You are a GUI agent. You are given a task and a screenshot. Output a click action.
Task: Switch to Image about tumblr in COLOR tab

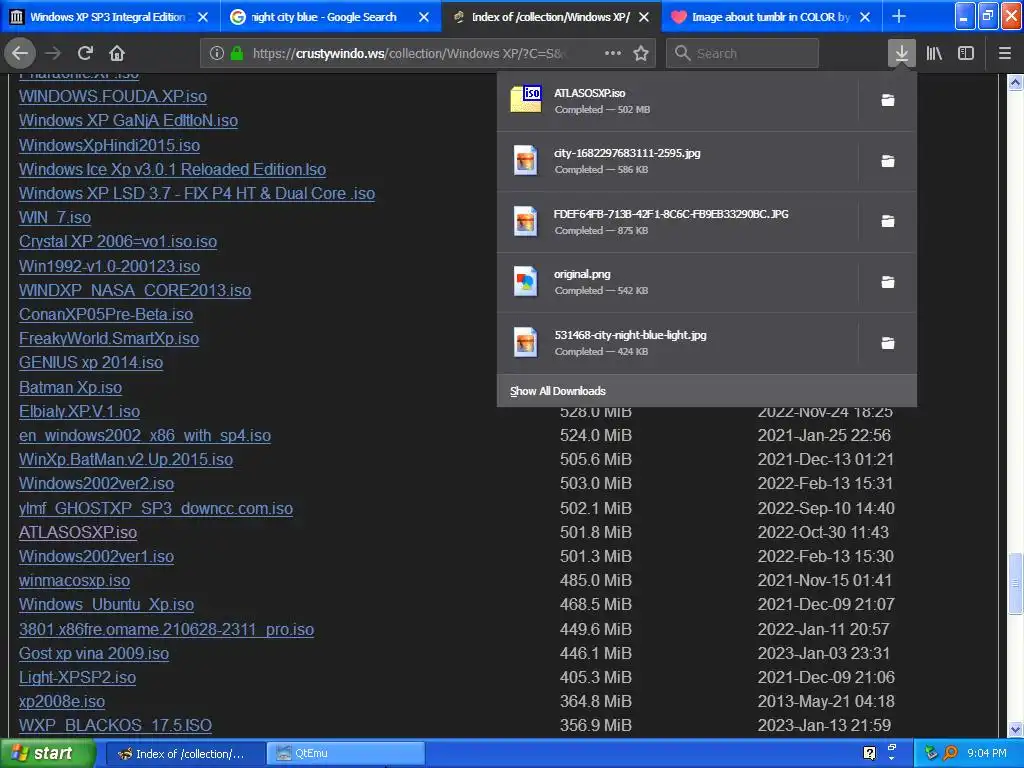tap(771, 17)
